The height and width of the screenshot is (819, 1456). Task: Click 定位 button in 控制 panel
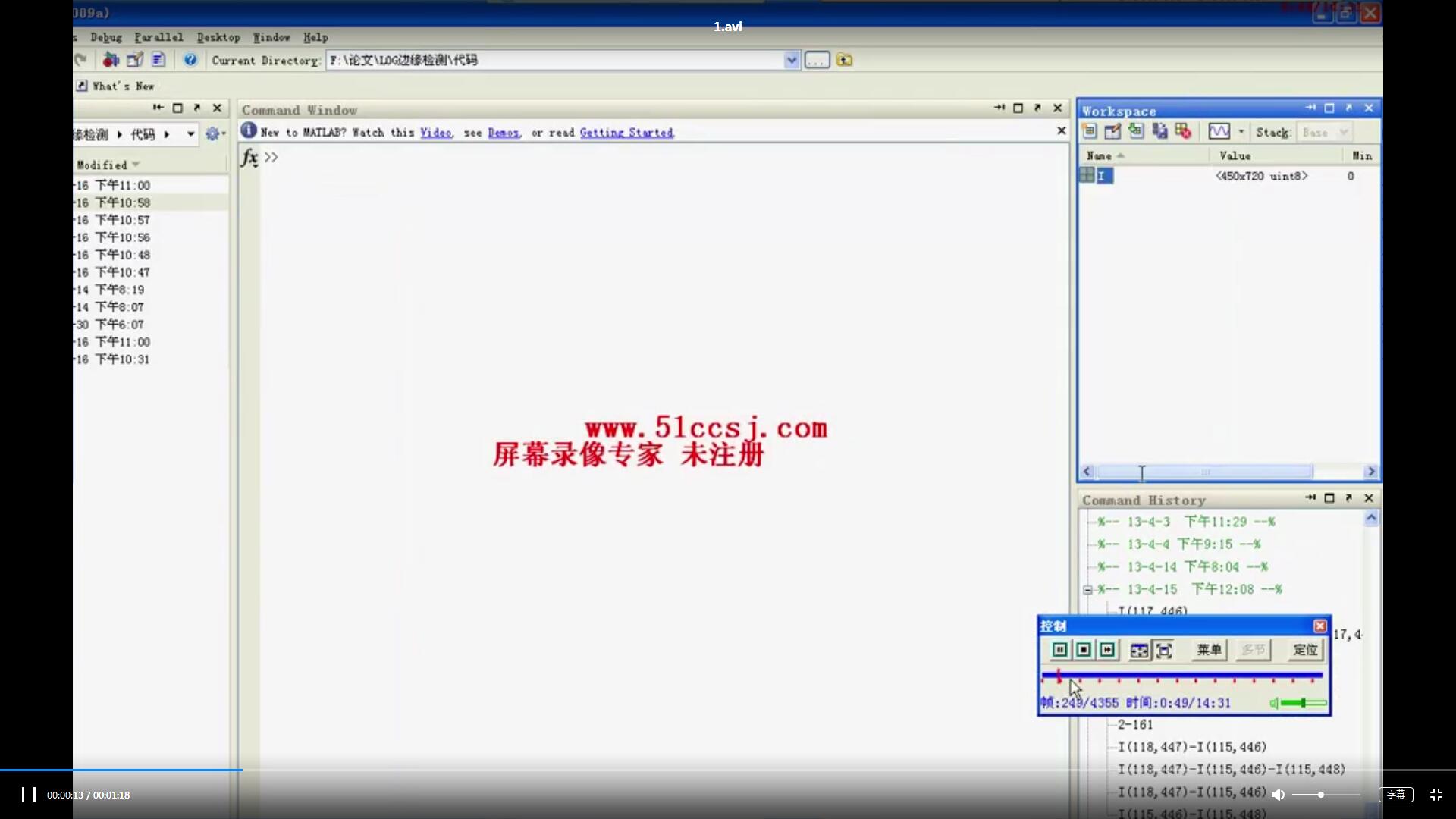tap(1305, 650)
